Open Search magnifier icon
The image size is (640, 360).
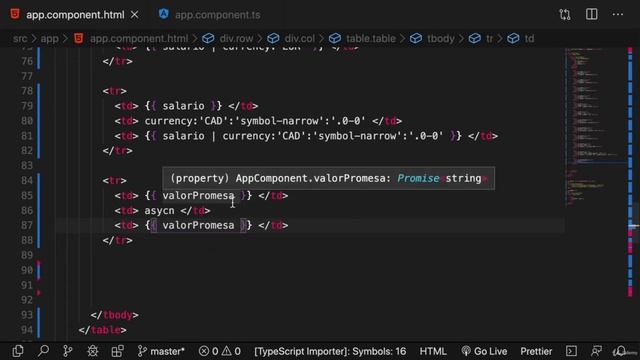click(43, 351)
